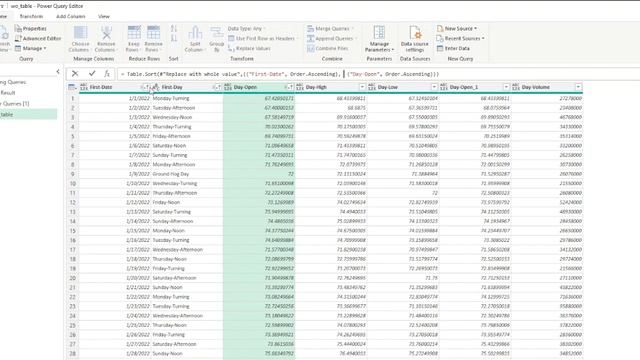
Task: Click the data type icon of First-Day column
Action: 156,87
